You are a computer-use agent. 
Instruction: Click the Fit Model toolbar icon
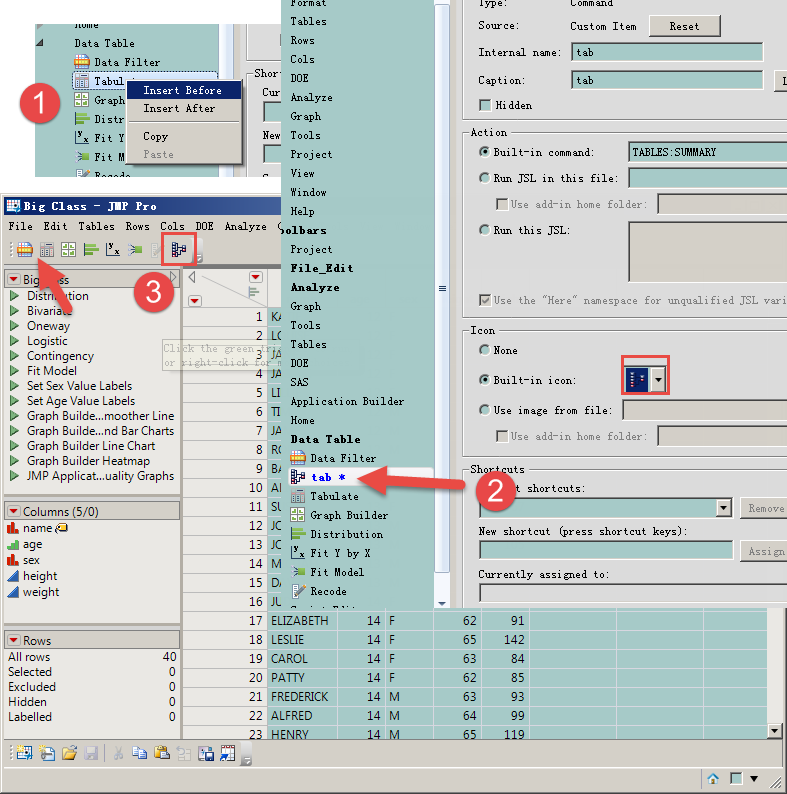point(135,249)
